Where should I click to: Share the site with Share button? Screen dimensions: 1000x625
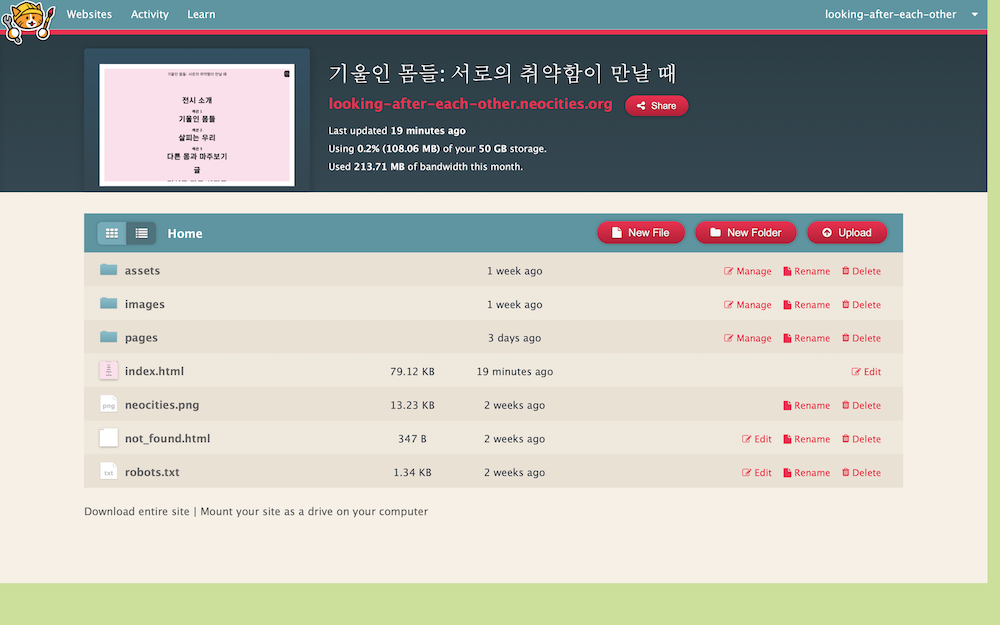656,106
